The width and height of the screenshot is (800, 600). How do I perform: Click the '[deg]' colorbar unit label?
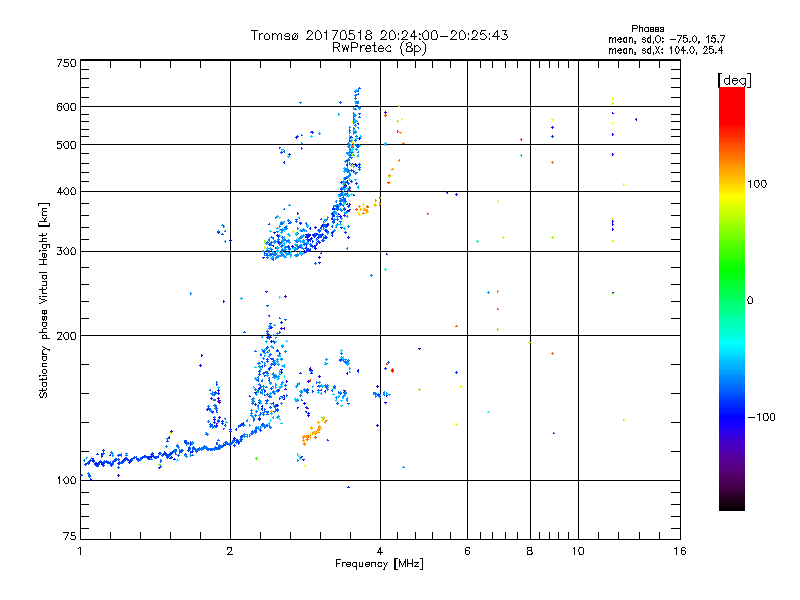[734, 80]
